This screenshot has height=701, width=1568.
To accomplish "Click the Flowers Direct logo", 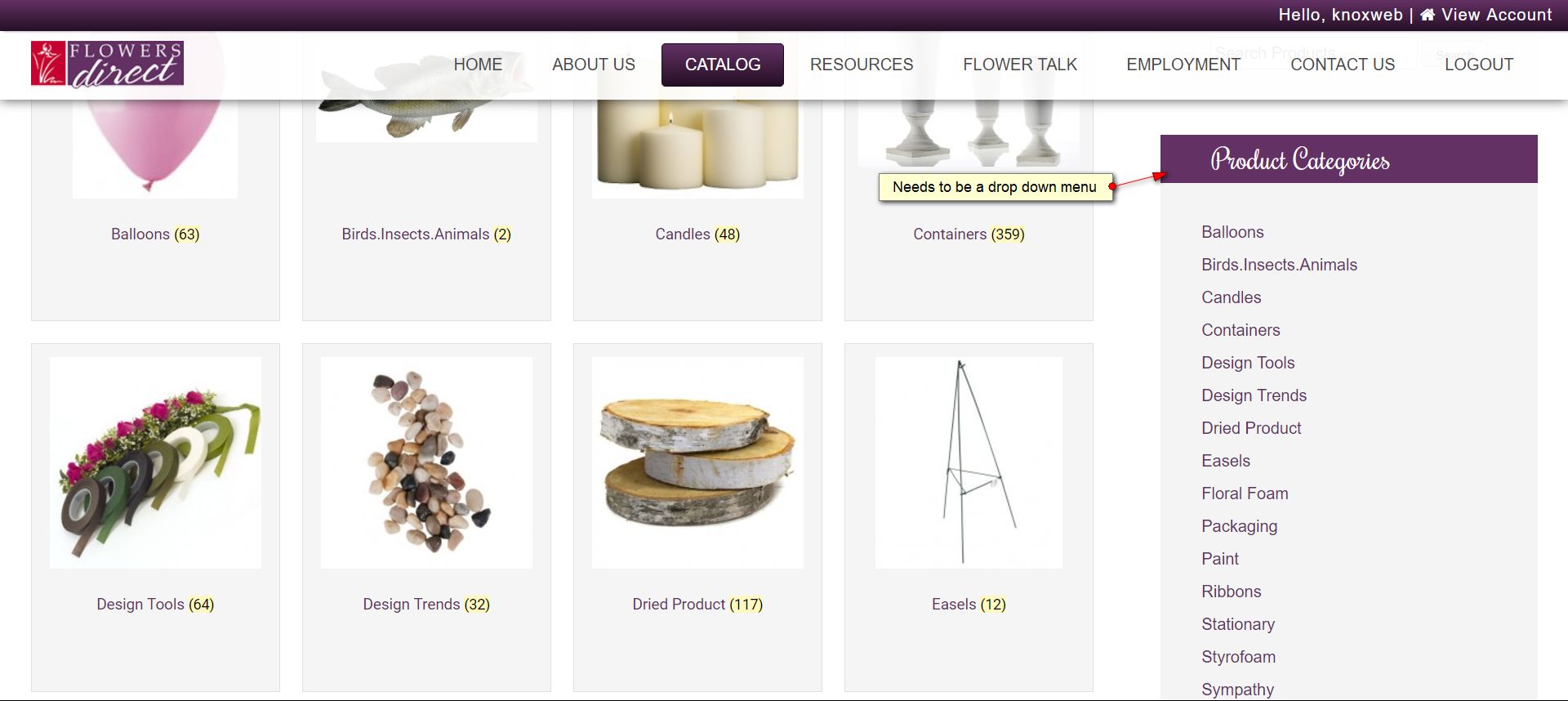I will (x=107, y=64).
